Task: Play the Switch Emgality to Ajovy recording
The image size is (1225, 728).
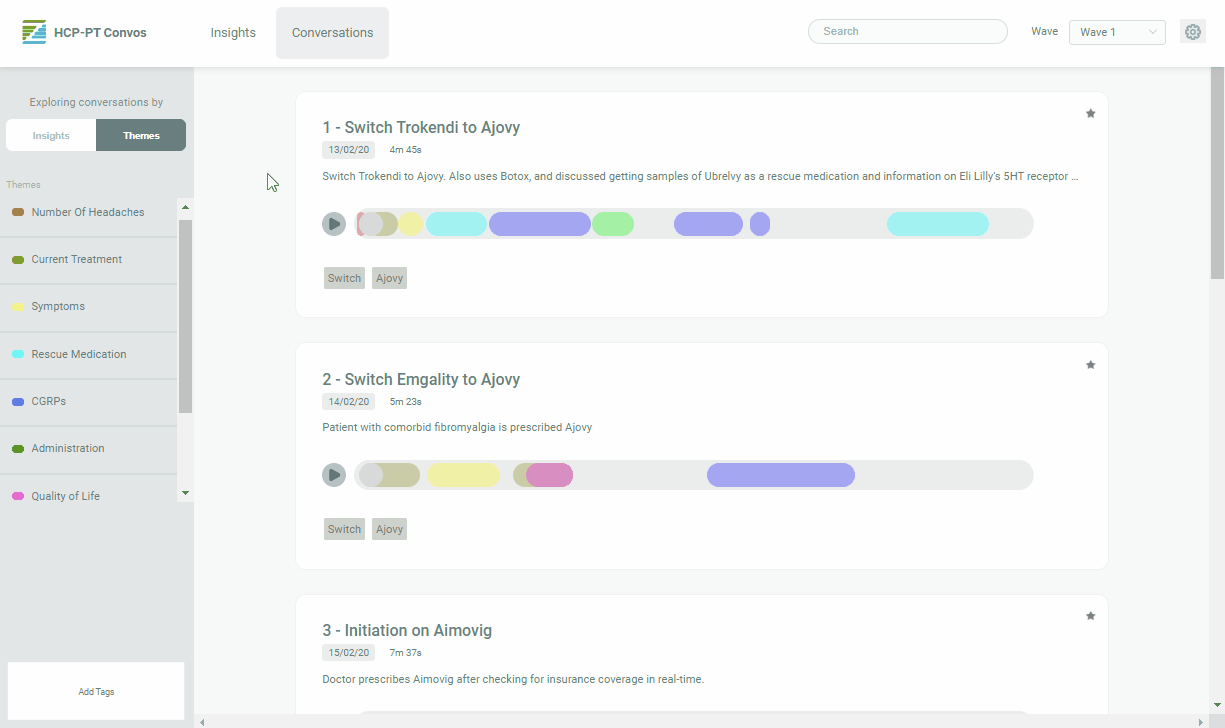Action: coord(334,475)
